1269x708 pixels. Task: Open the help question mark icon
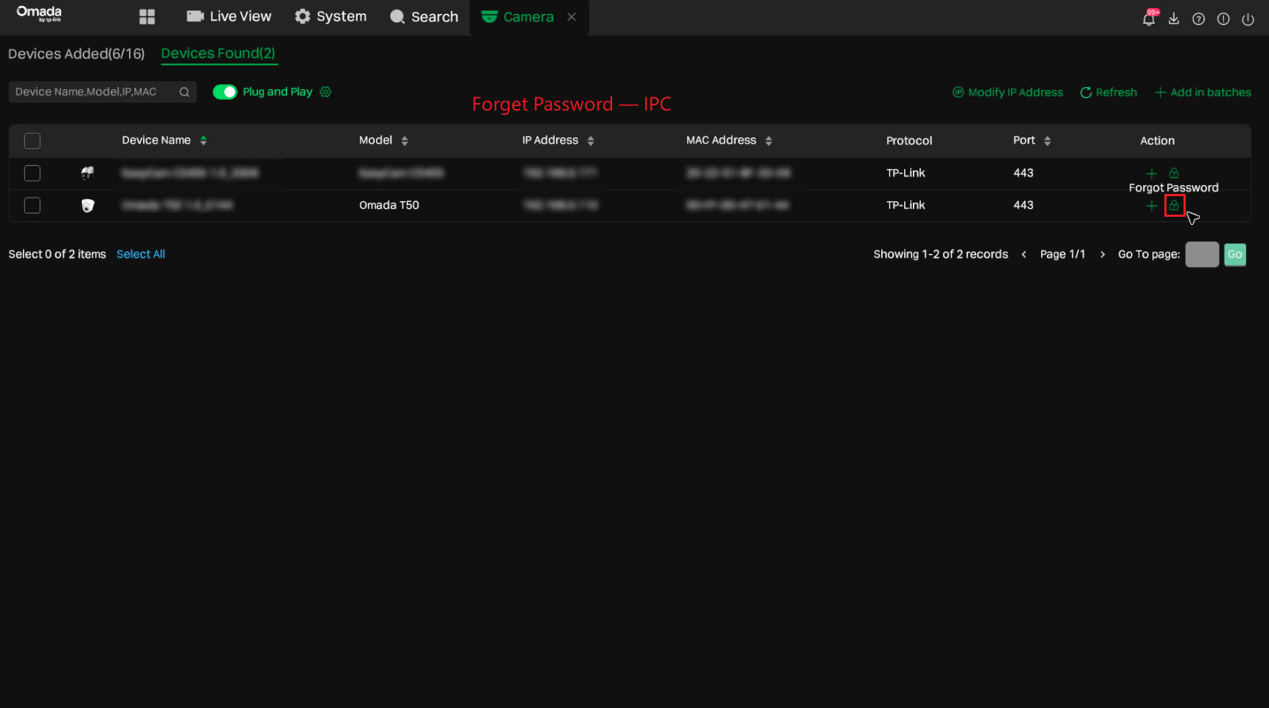tap(1198, 19)
